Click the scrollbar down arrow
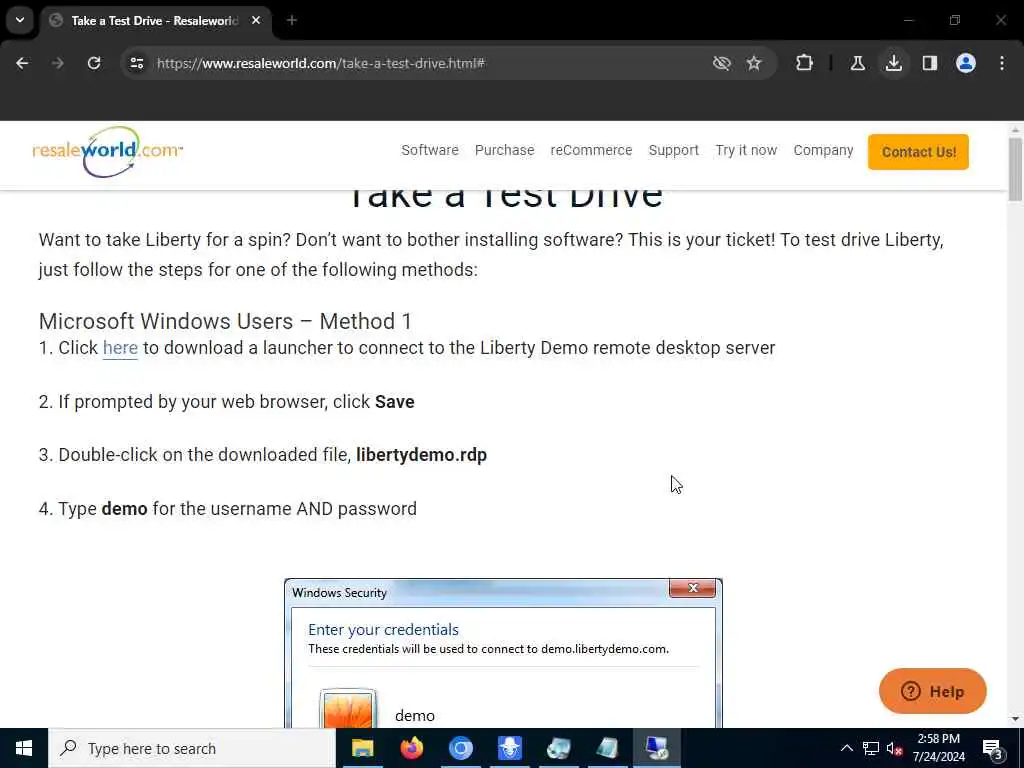 [1015, 719]
